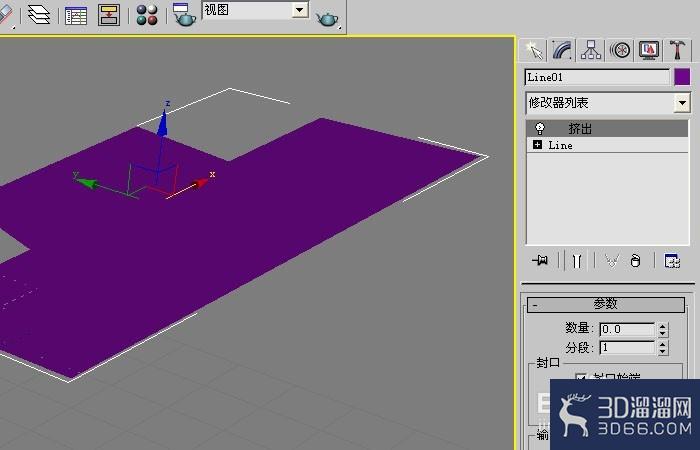Image resolution: width=700 pixels, height=450 pixels.
Task: Switch to the Motion panel tab
Action: (x=620, y=50)
